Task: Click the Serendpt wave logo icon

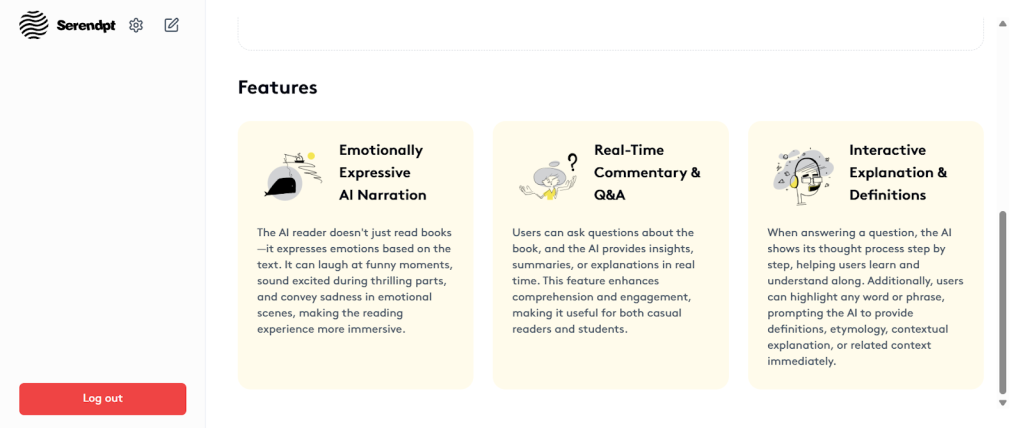Action: pyautogui.click(x=33, y=25)
